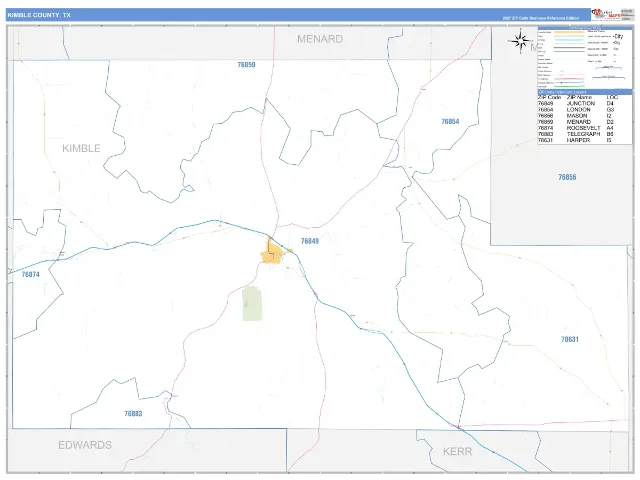The width and height of the screenshot is (640, 480).
Task: Select ZIP label 76849 on the map
Action: (x=310, y=241)
